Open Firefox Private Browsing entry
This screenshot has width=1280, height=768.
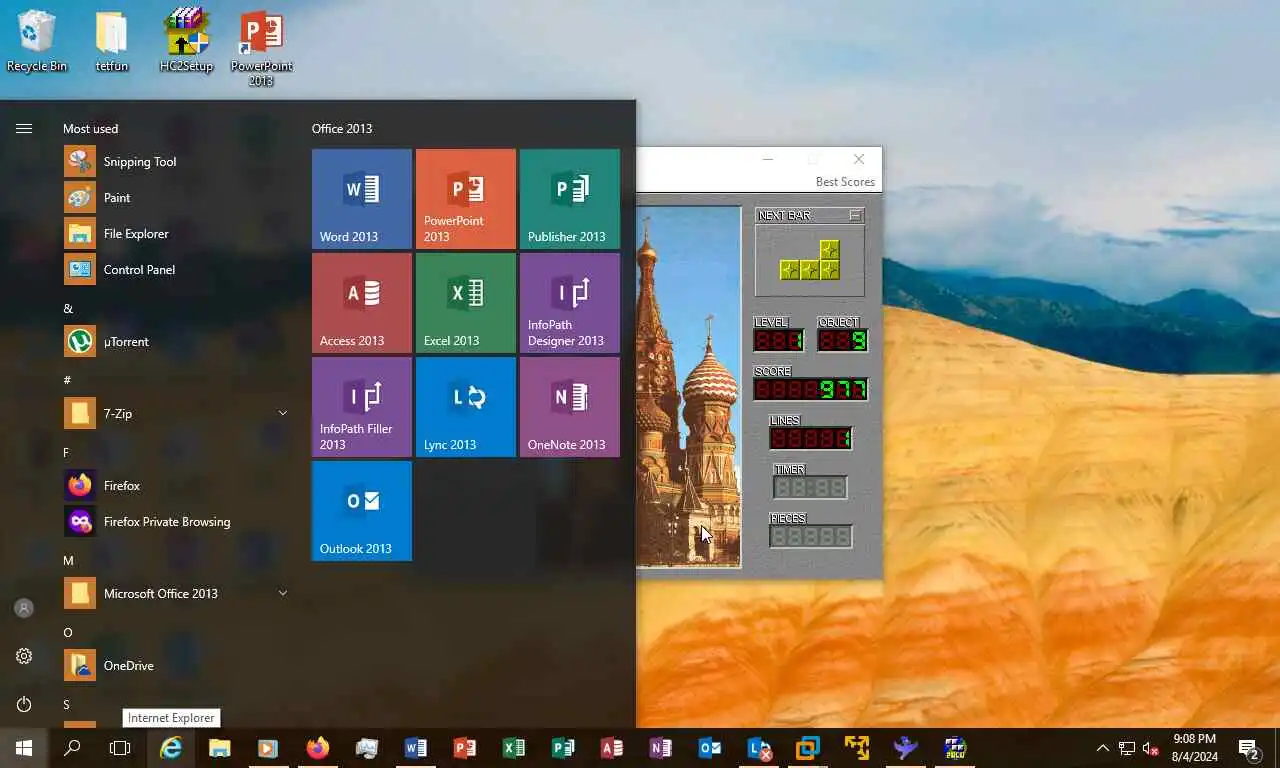[x=176, y=521]
